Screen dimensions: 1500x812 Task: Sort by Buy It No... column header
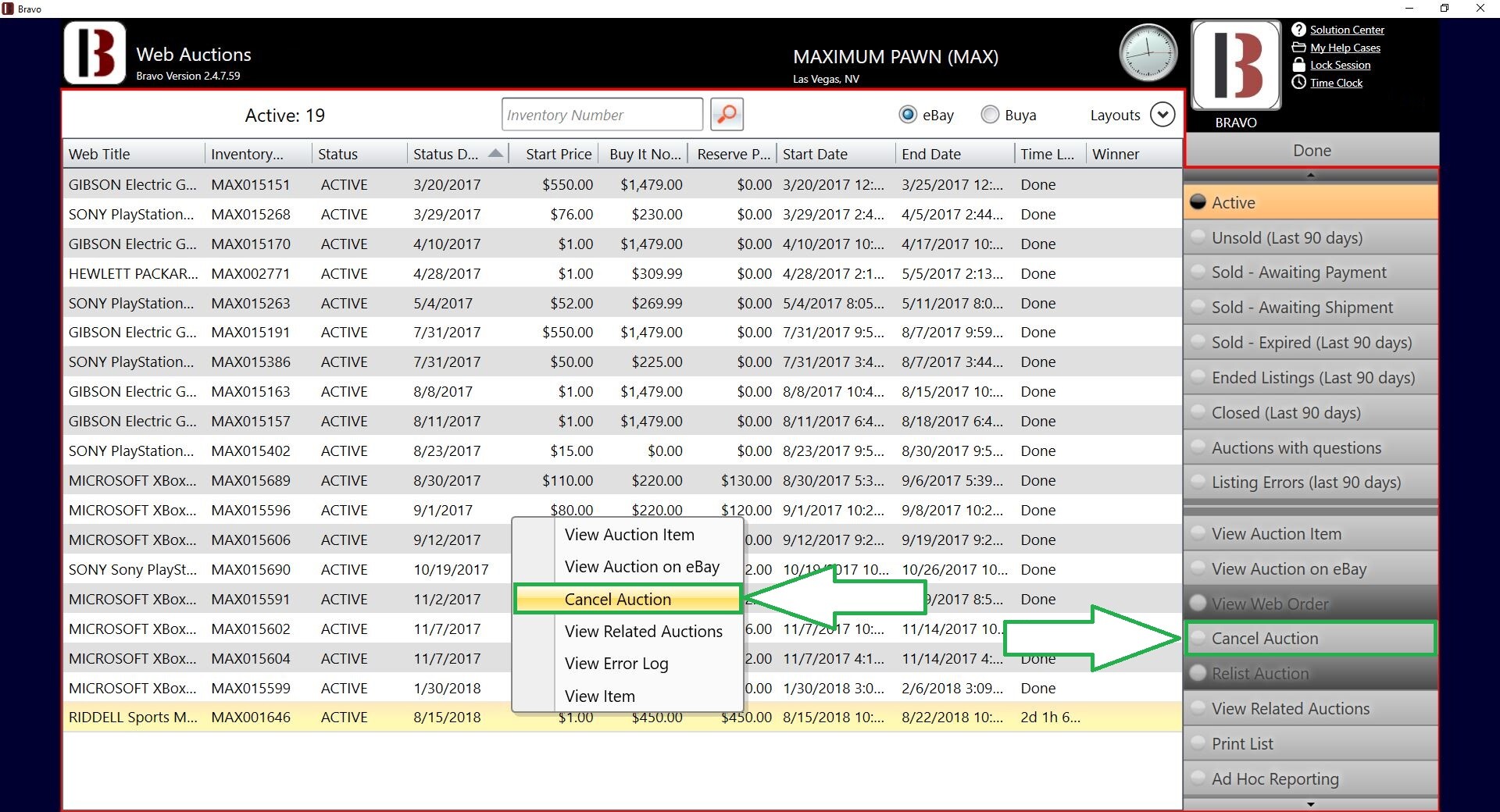click(x=644, y=154)
